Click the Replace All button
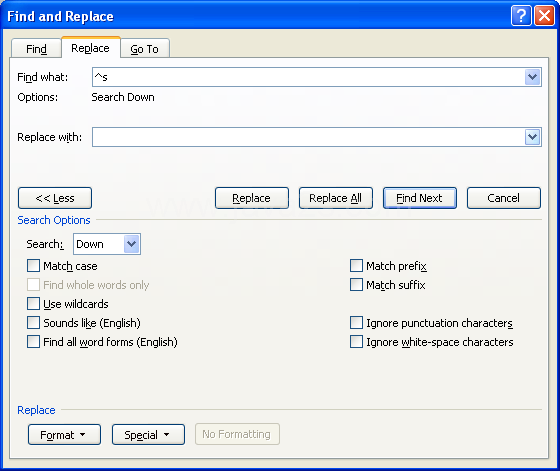This screenshot has width=560, height=471. coord(336,198)
